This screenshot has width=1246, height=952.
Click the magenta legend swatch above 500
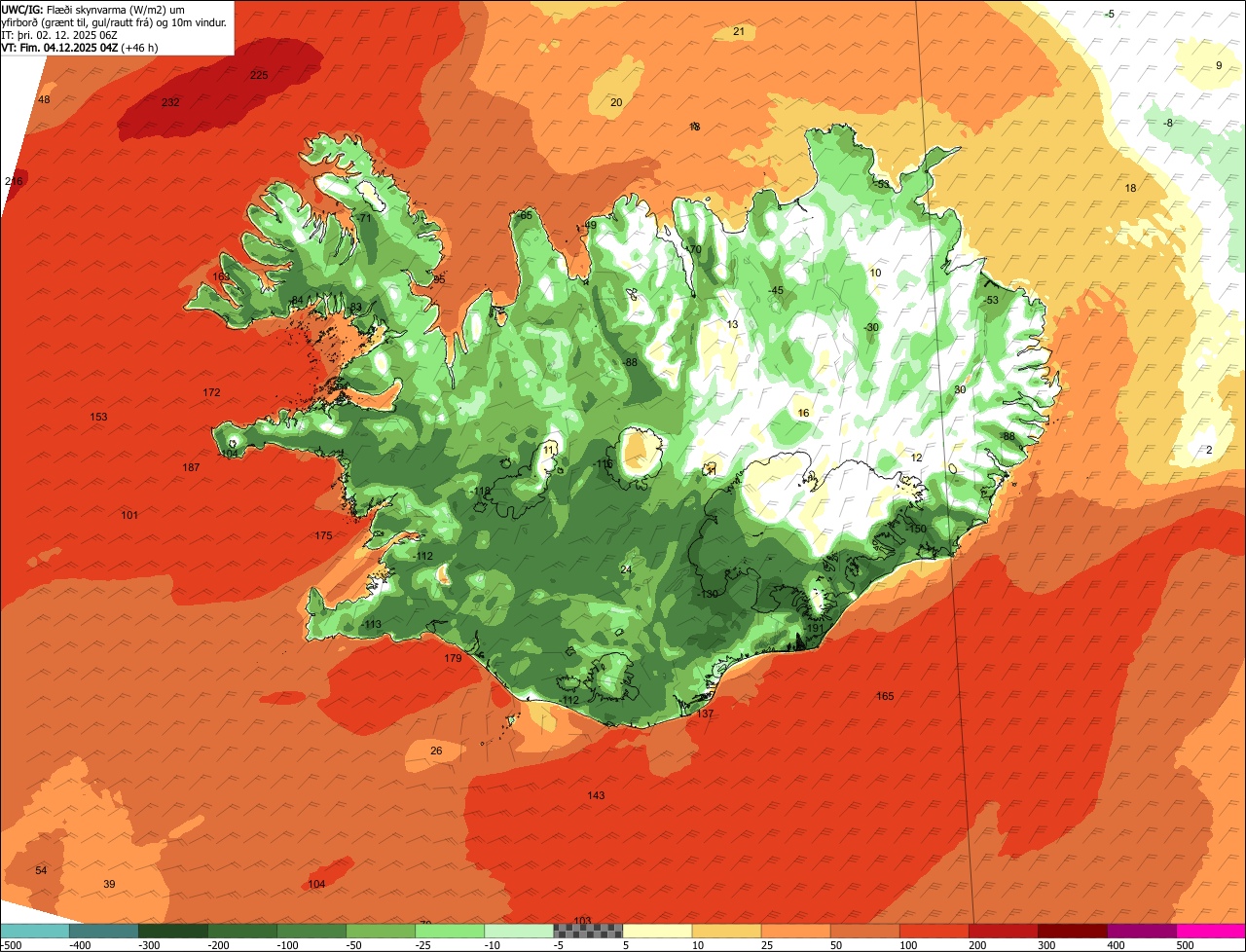1211,931
